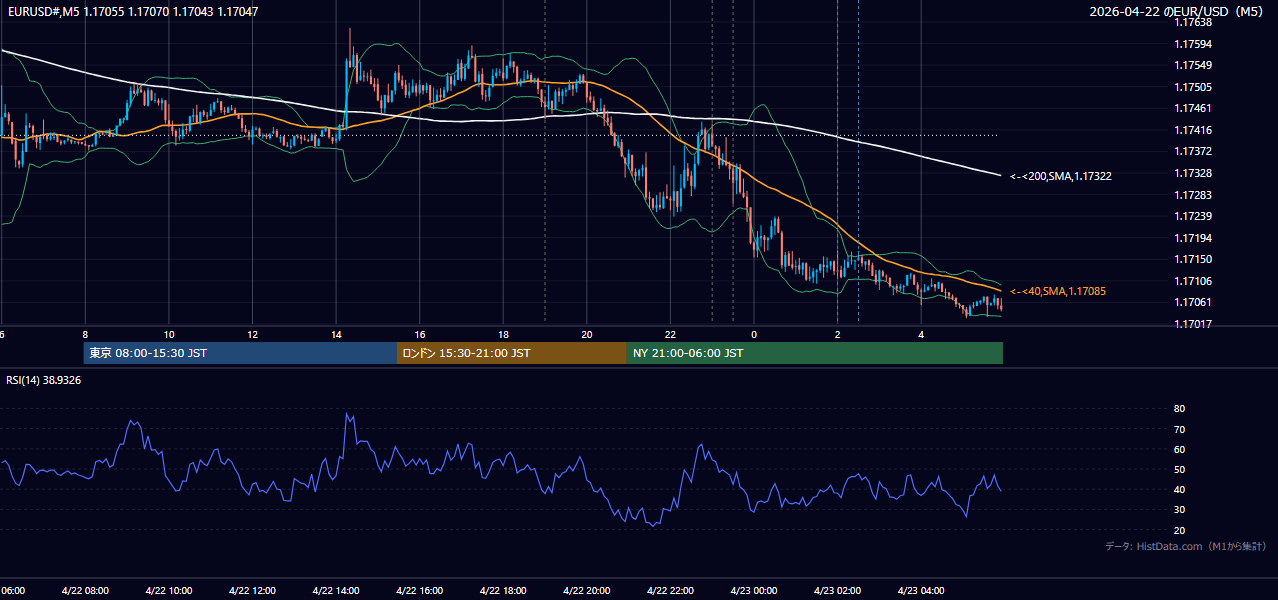Click the '<-<40,SMA,1.17085' indicator label
The height and width of the screenshot is (600, 1278).
(1058, 291)
